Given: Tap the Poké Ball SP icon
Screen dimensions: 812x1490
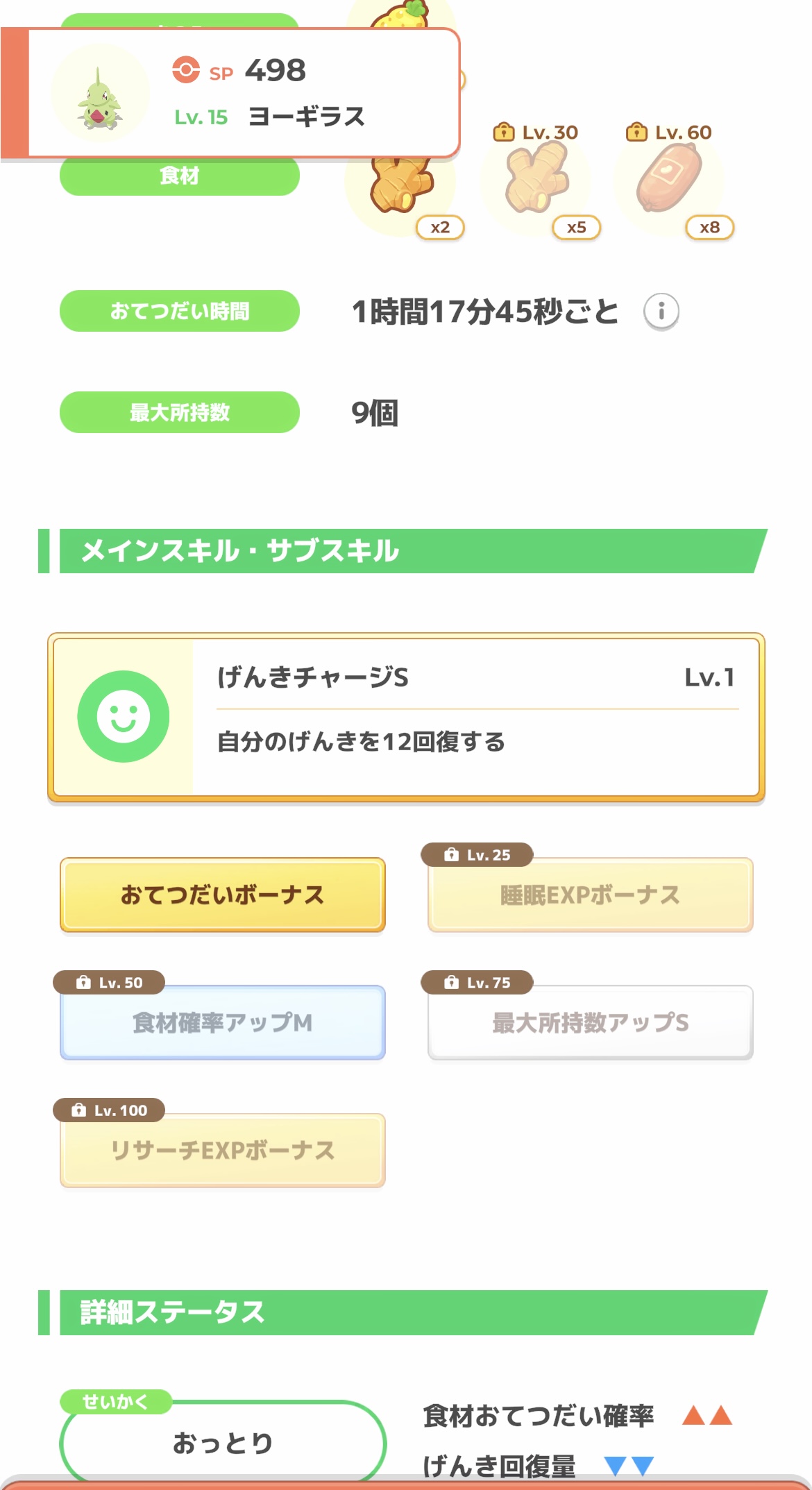Looking at the screenshot, I should tap(186, 70).
